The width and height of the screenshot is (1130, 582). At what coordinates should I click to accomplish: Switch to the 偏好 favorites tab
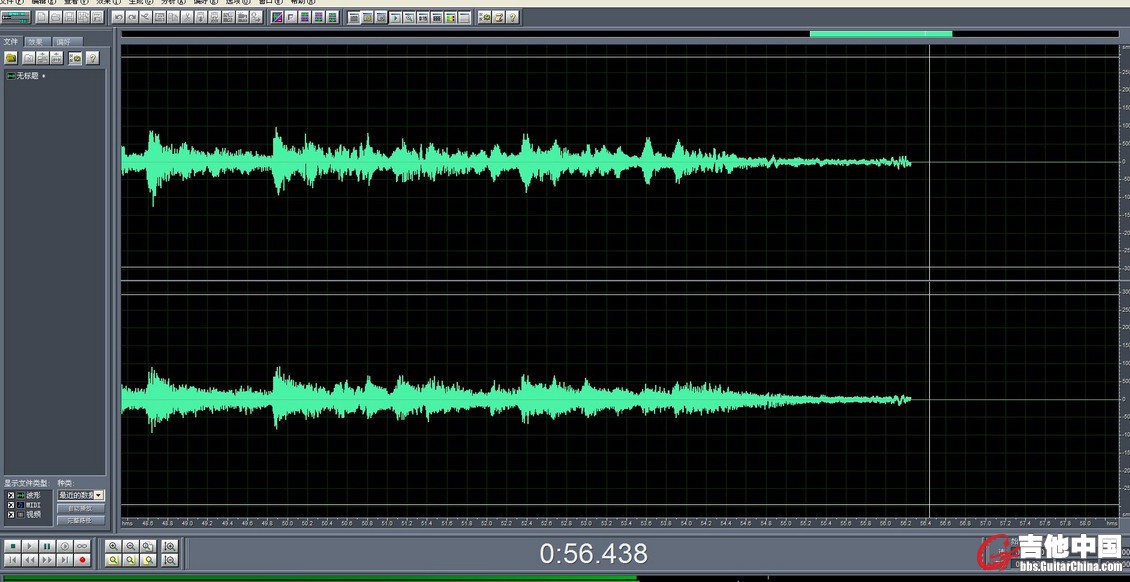tap(63, 42)
